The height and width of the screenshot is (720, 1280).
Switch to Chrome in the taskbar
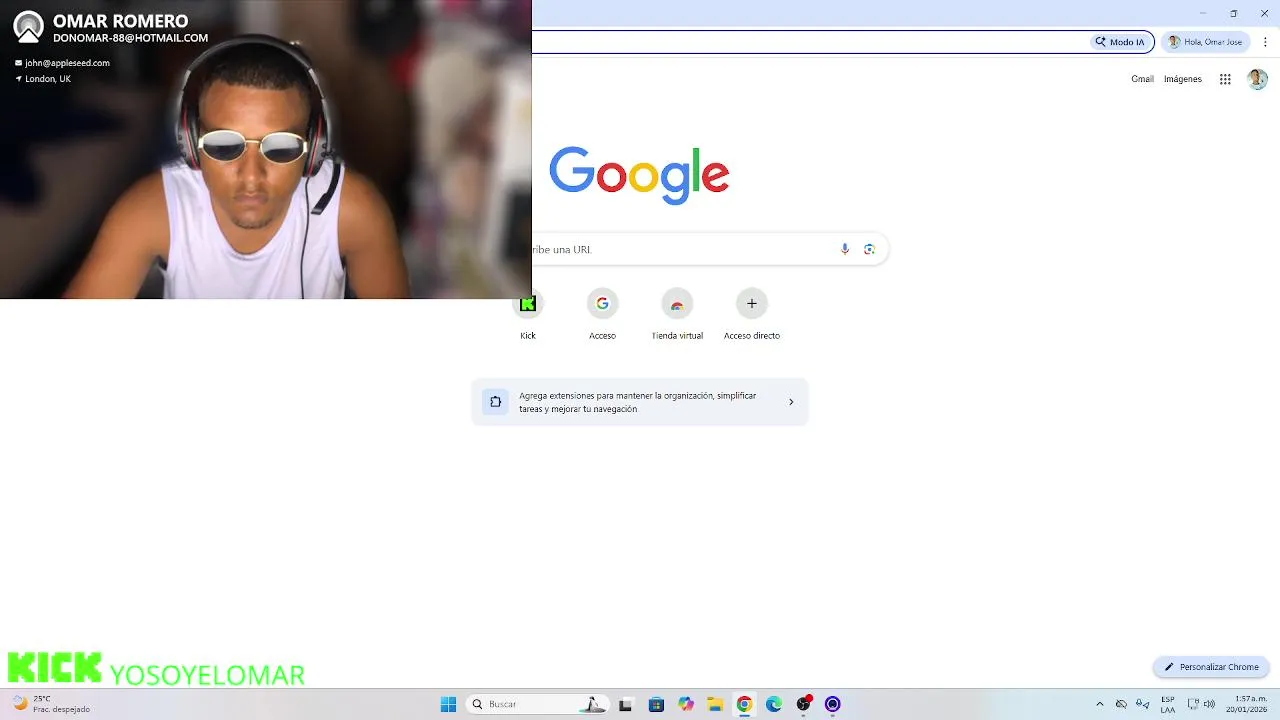tap(744, 704)
